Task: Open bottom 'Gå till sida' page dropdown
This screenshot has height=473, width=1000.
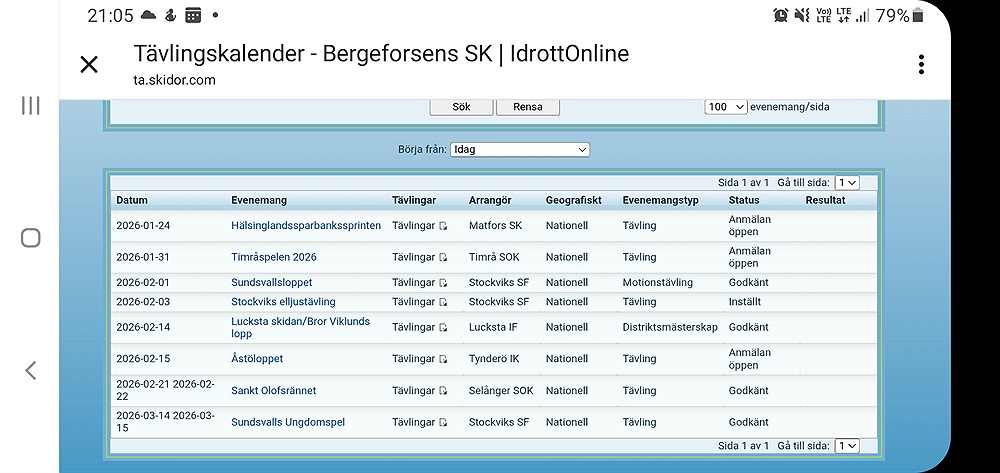Action: pyautogui.click(x=847, y=446)
